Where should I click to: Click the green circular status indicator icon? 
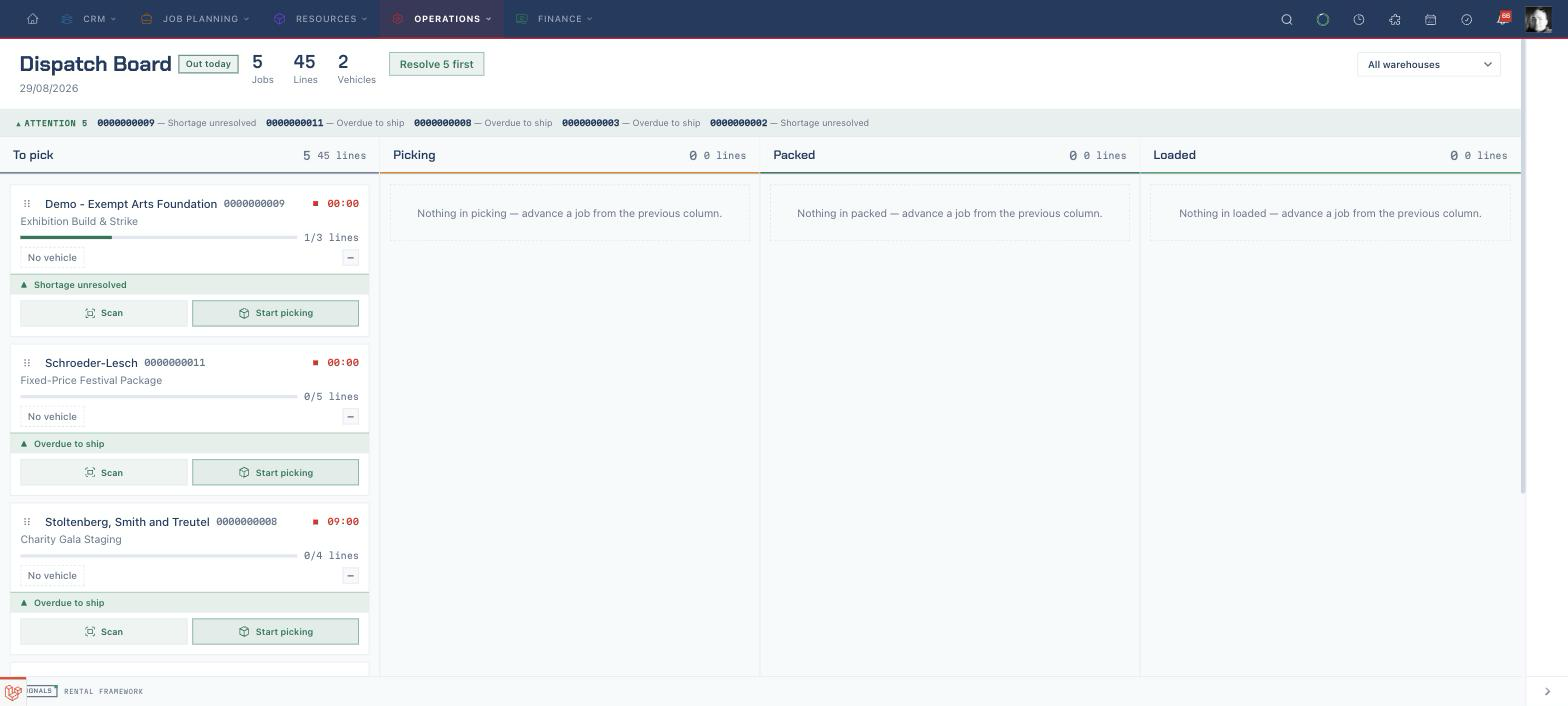coord(1323,19)
